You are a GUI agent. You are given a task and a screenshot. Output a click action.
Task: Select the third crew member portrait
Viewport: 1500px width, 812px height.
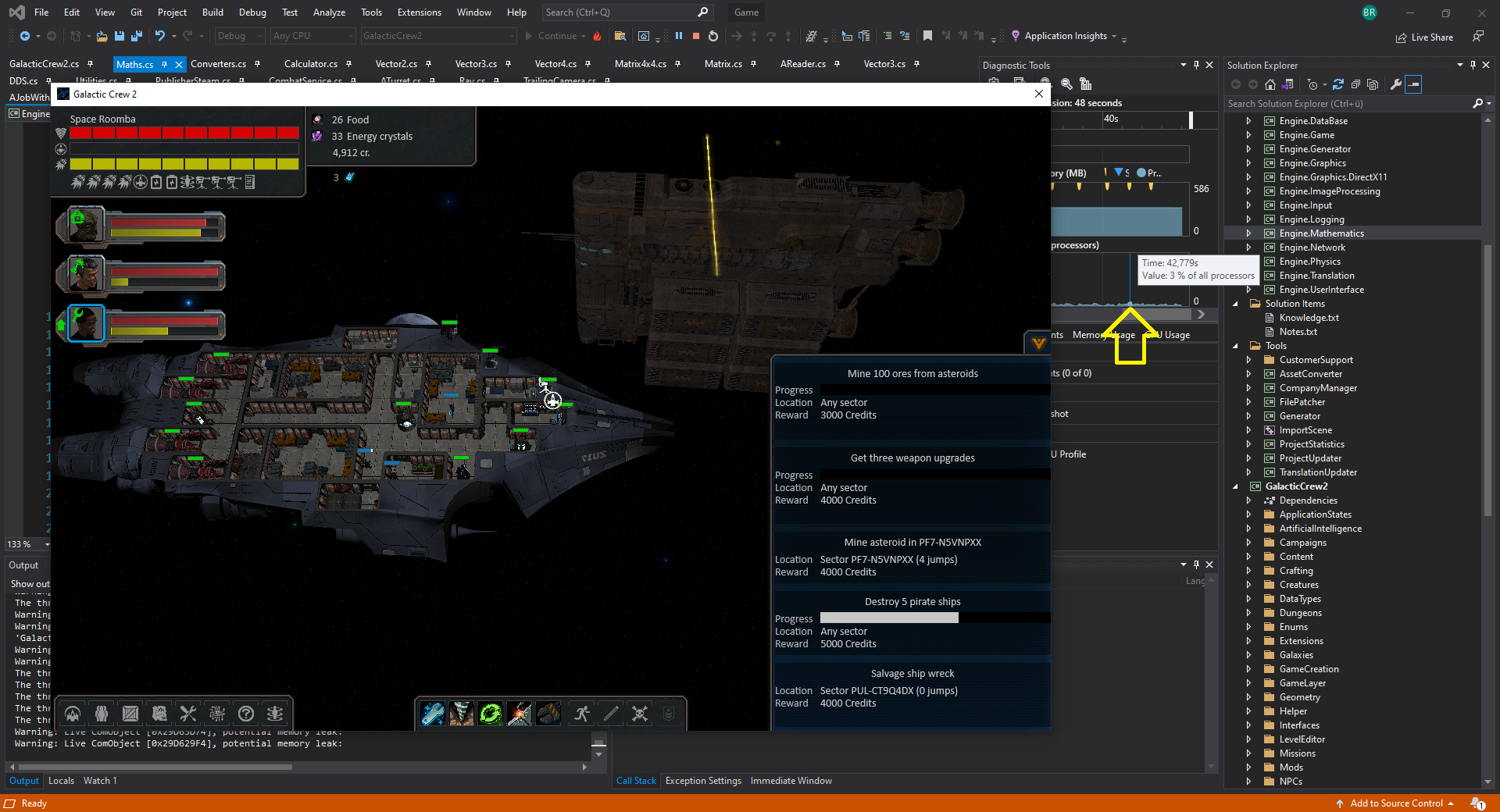86,323
